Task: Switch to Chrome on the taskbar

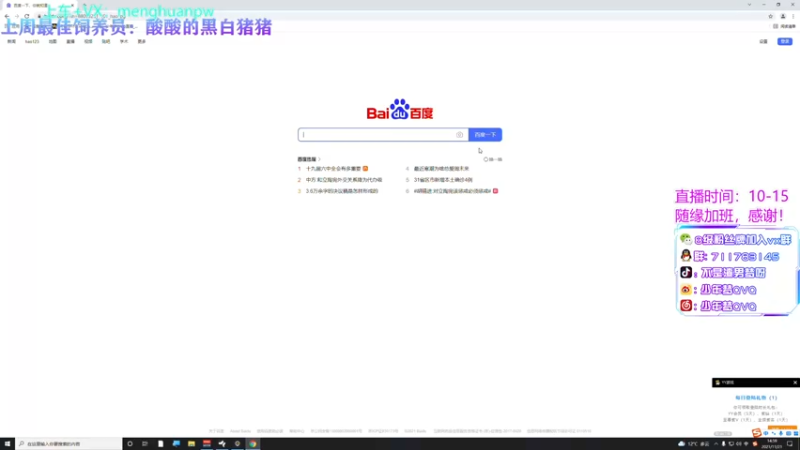Action: coord(253,444)
